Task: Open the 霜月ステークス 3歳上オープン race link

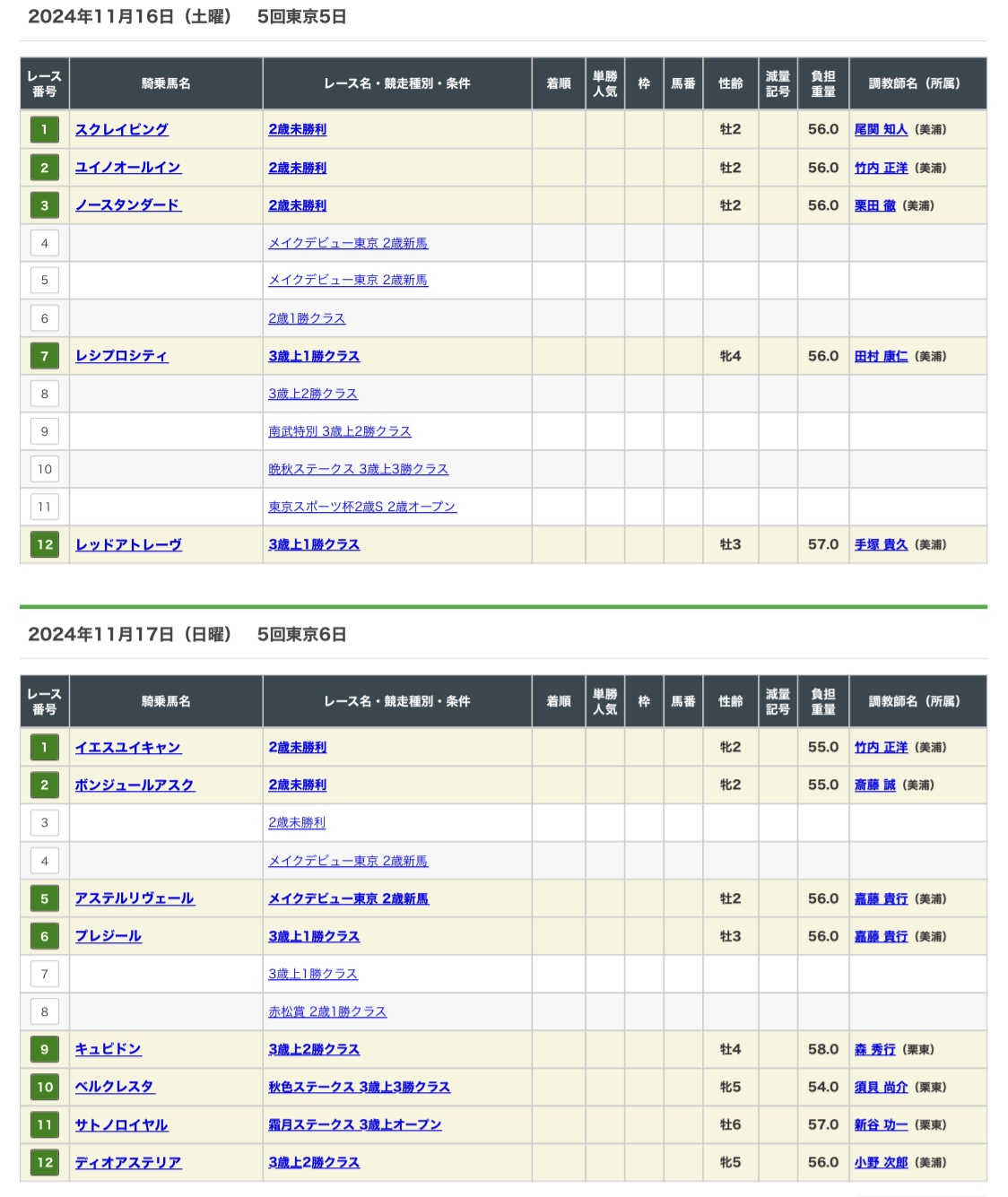Action: (355, 1124)
